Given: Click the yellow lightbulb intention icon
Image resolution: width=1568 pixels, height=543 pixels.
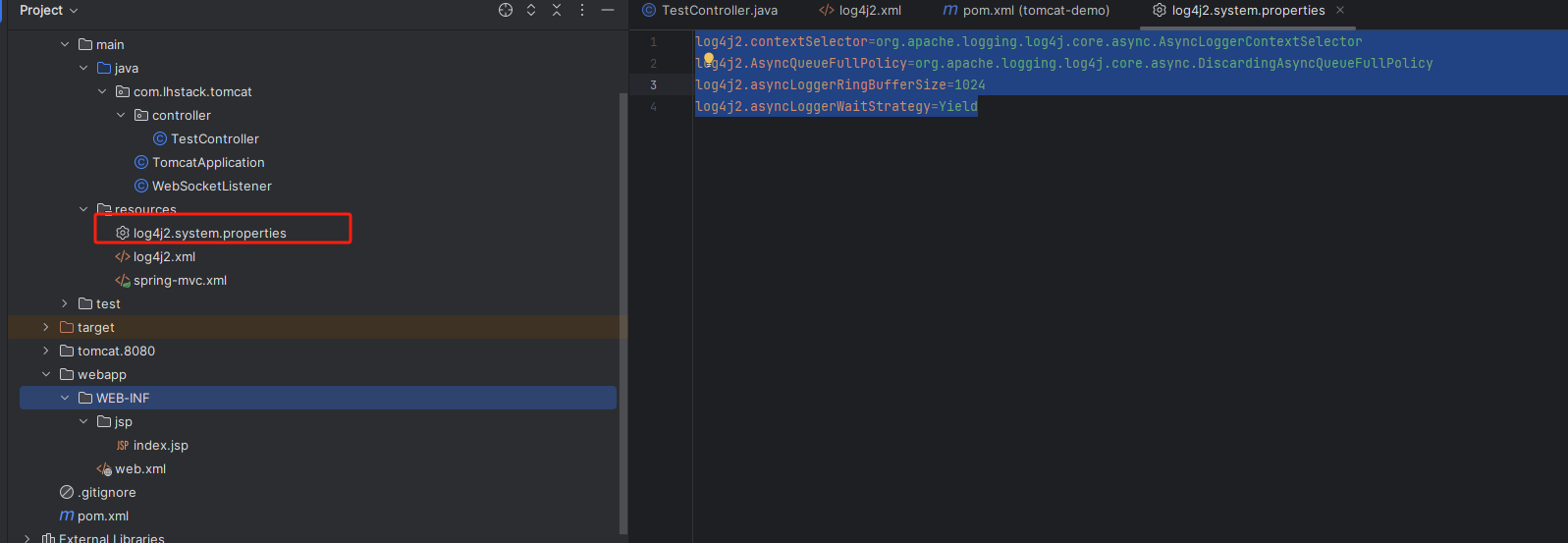Looking at the screenshot, I should tap(708, 60).
